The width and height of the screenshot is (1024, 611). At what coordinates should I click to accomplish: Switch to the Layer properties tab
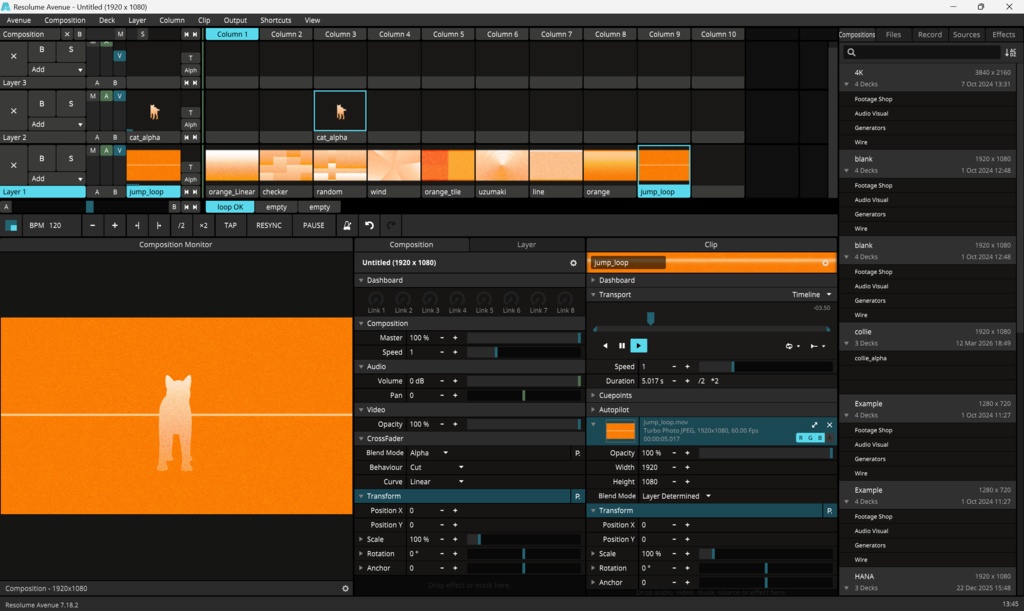(x=526, y=245)
